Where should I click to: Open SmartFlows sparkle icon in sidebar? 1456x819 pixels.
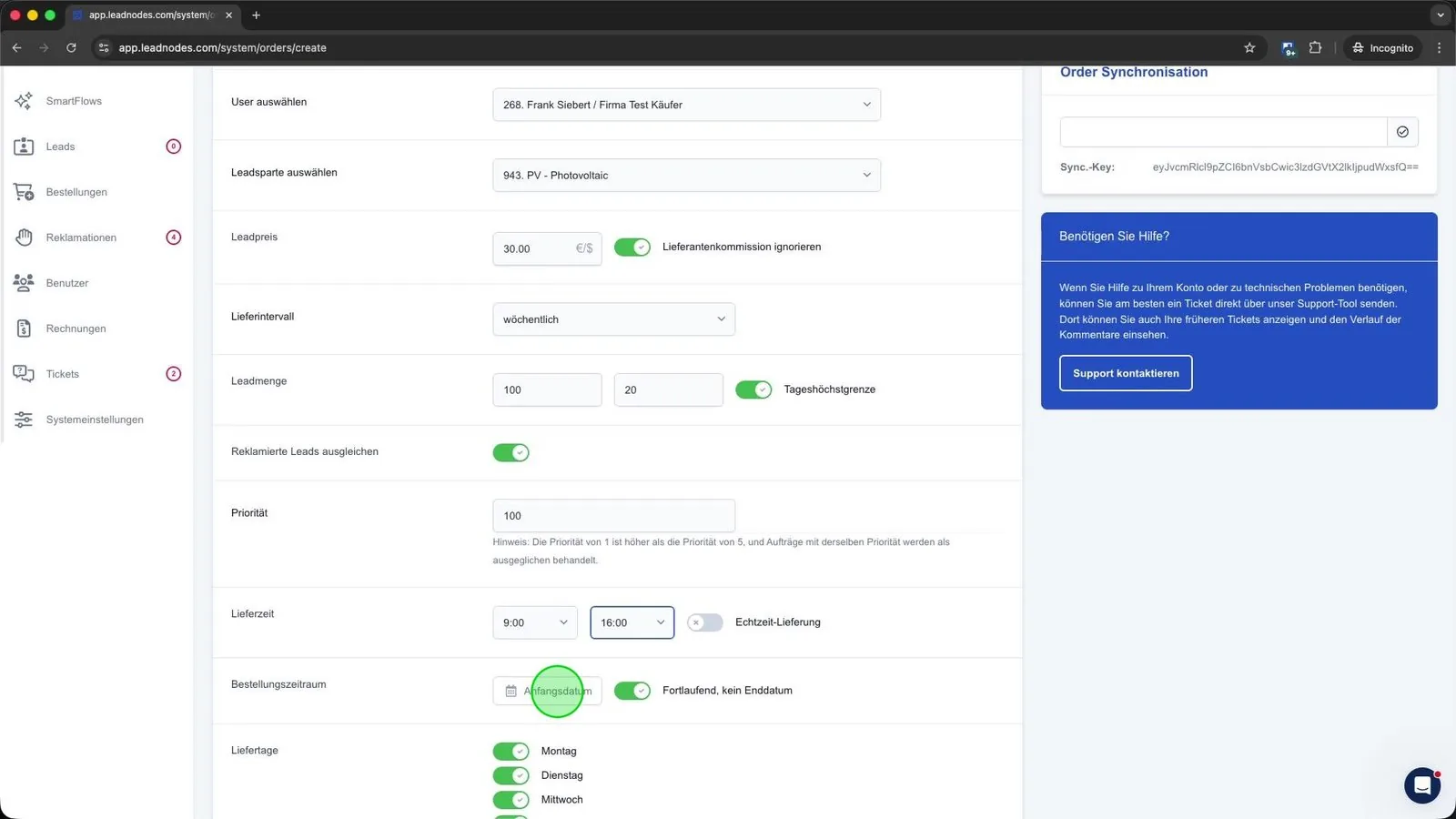tap(24, 101)
